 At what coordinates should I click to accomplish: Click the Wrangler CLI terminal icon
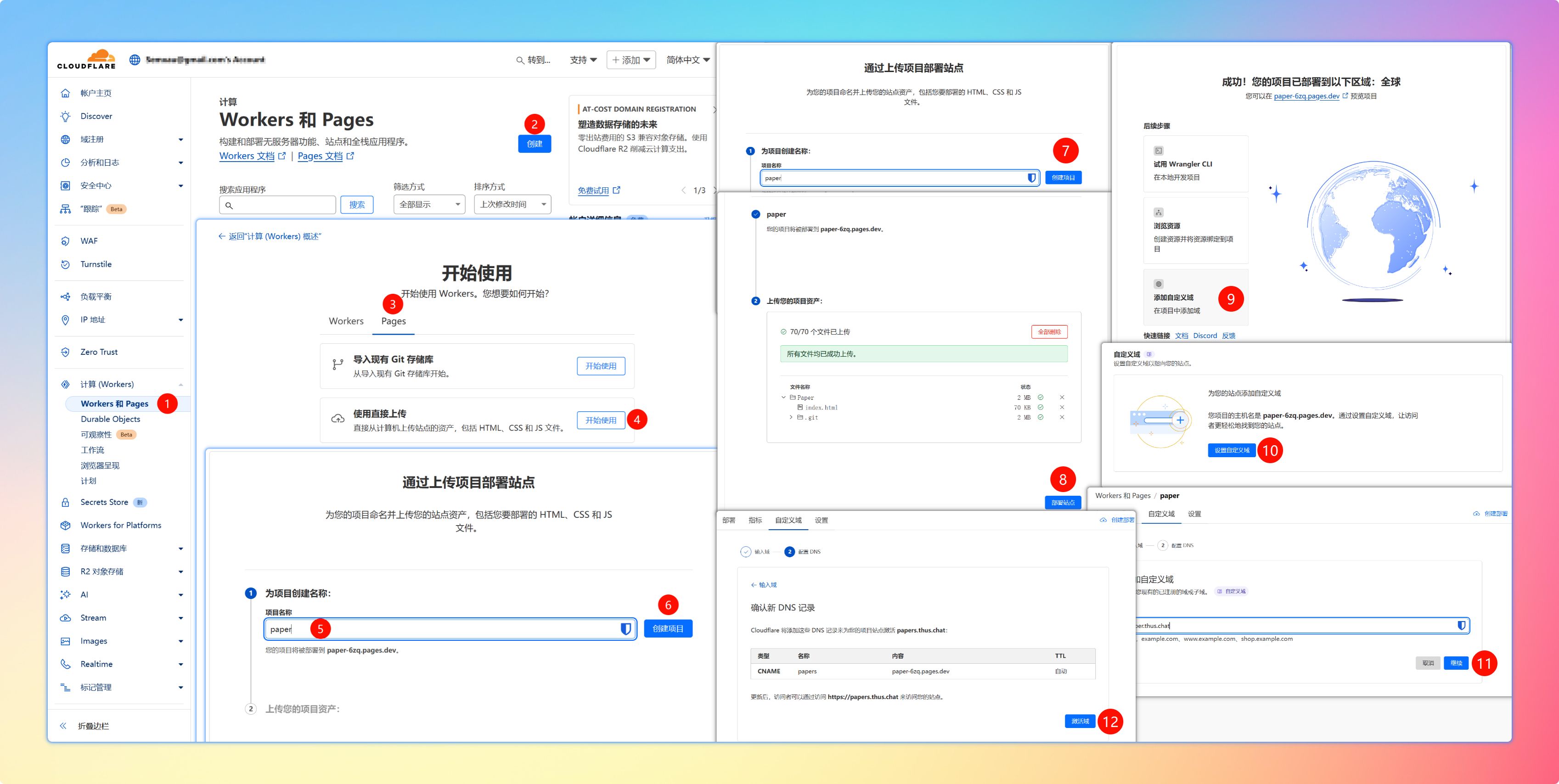tap(1159, 151)
